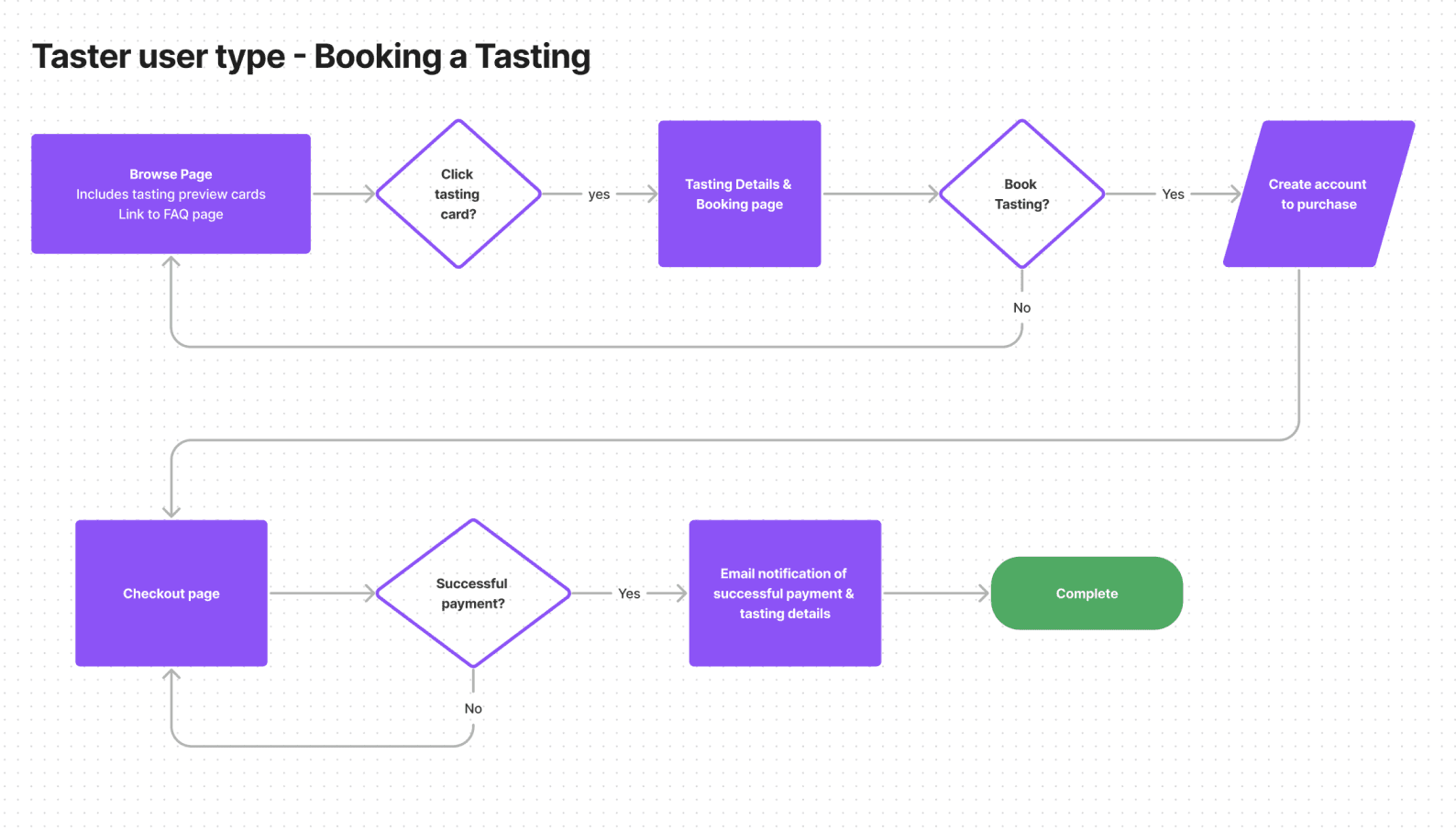Viewport: 1456px width, 832px height.
Task: Select the Checkout page box
Action: click(x=171, y=593)
